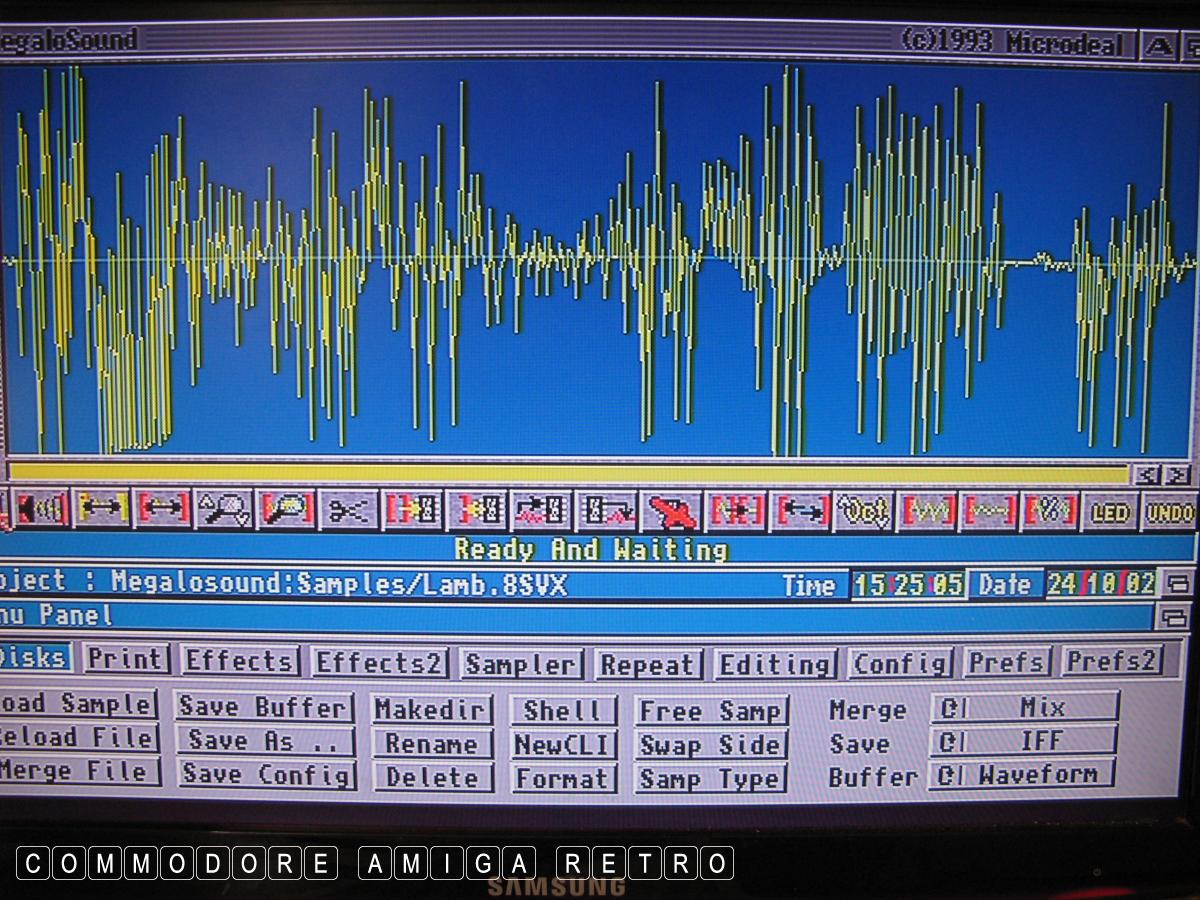Viewport: 1200px width, 900px height.
Task: Click the UNDO toolbar button
Action: pyautogui.click(x=1169, y=513)
